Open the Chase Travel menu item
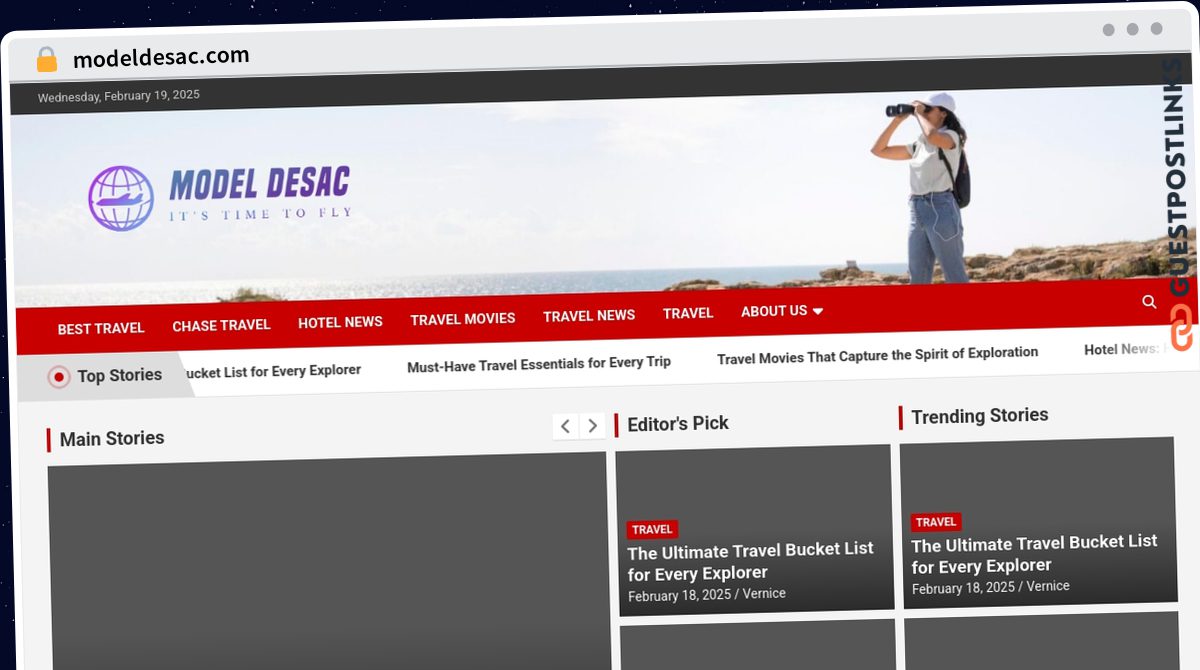Image resolution: width=1200 pixels, height=670 pixels. [x=221, y=325]
